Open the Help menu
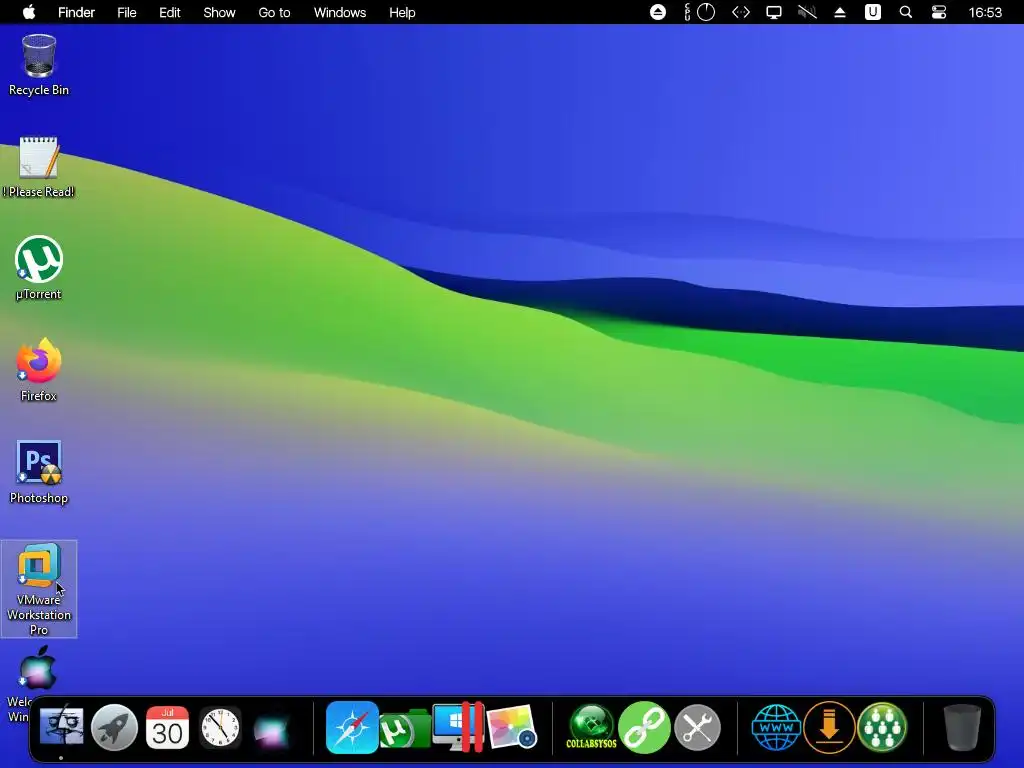The image size is (1024, 768). pyautogui.click(x=402, y=12)
